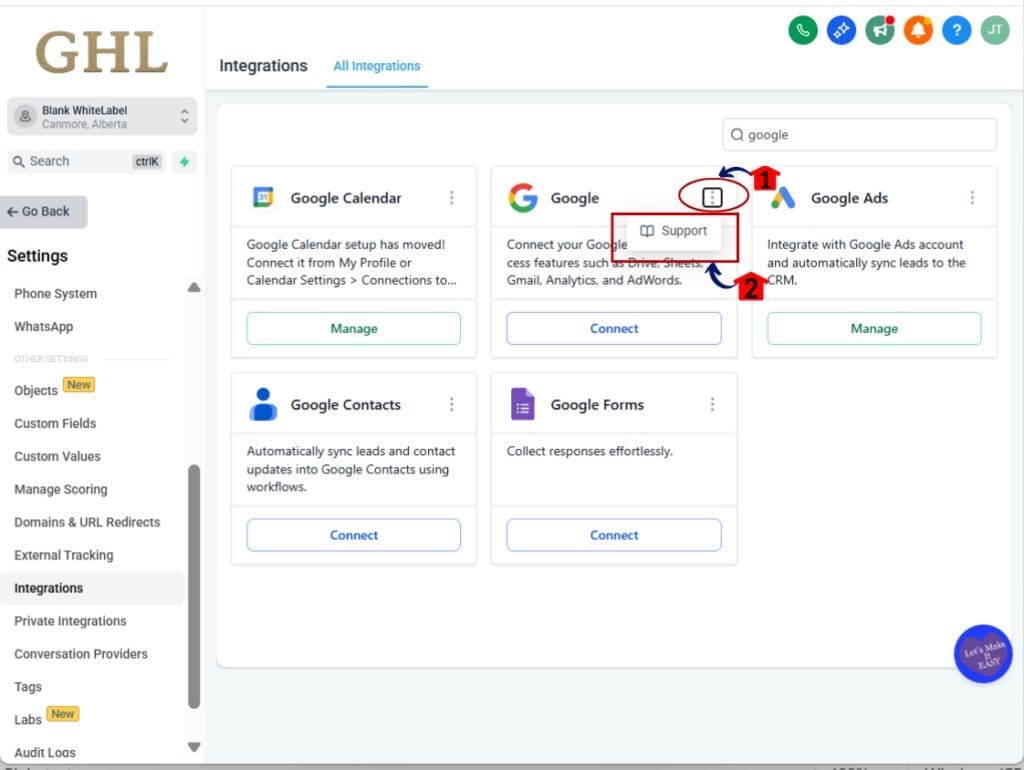Click the Settings sidebar heading
Screen dimensions: 1024x770
pos(37,256)
